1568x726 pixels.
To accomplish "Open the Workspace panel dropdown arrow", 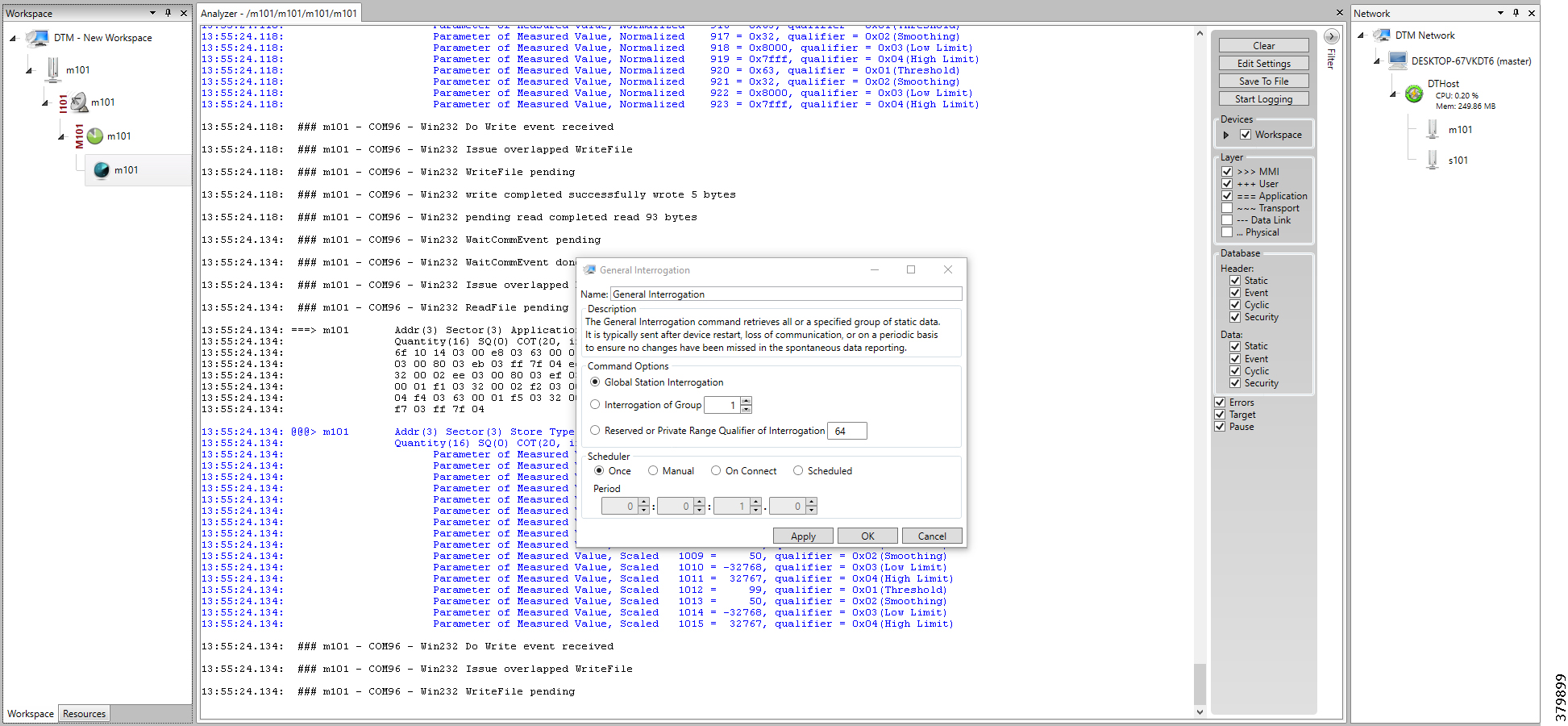I will (152, 13).
